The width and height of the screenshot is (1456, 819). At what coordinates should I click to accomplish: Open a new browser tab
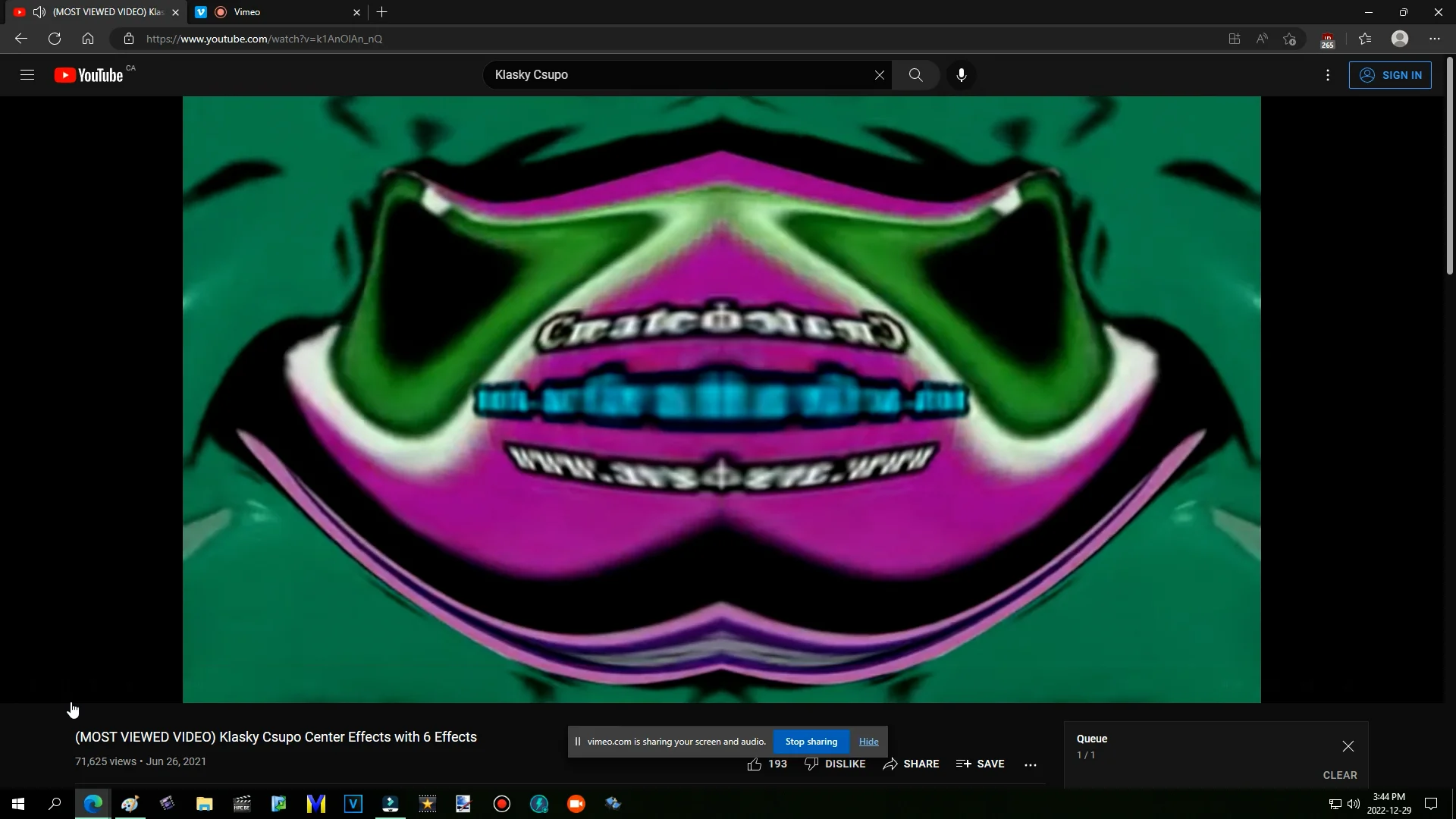[381, 12]
